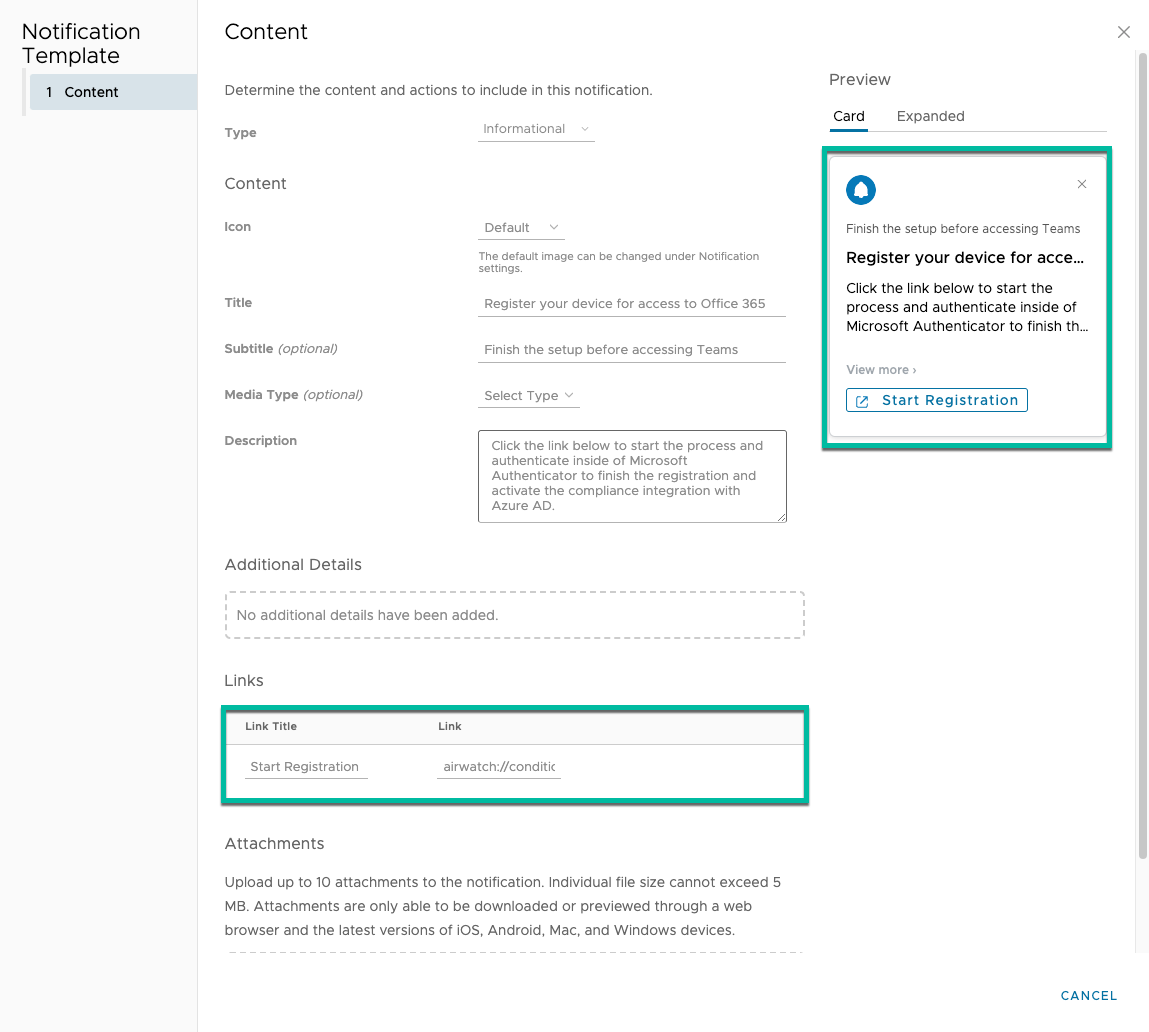Screen dimensions: 1149x1032
Task: Edit the Link Title Start Registration field
Action: [306, 767]
